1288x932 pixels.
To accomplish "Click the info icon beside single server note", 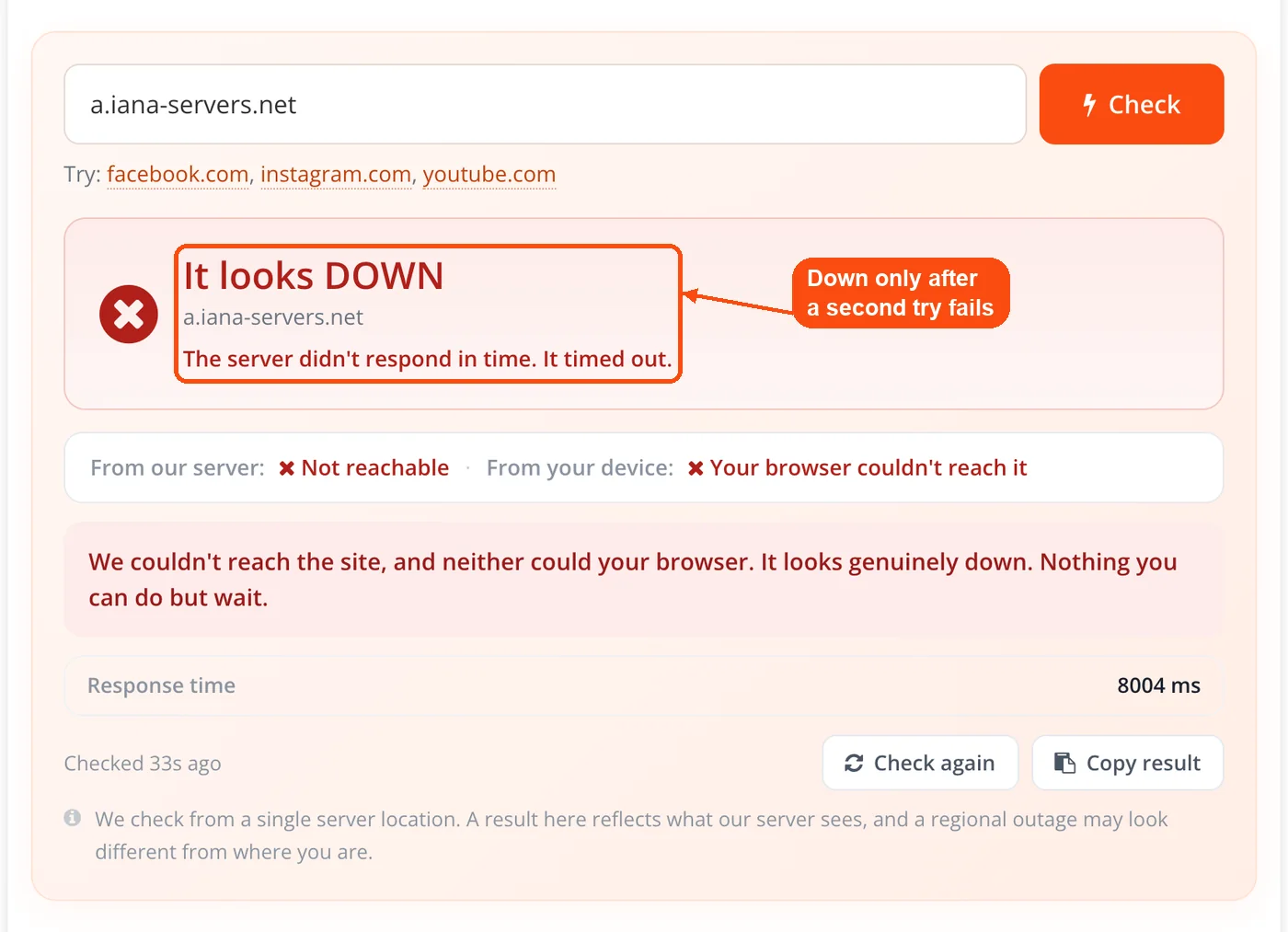I will pyautogui.click(x=73, y=818).
